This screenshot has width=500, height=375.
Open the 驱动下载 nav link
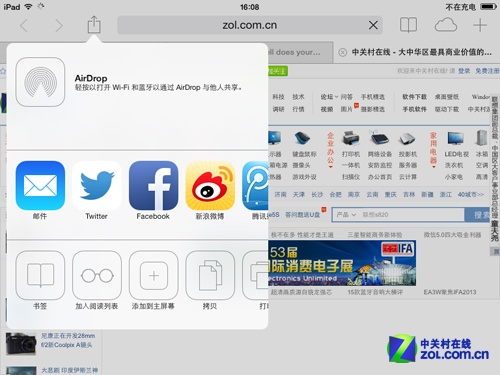point(447,109)
